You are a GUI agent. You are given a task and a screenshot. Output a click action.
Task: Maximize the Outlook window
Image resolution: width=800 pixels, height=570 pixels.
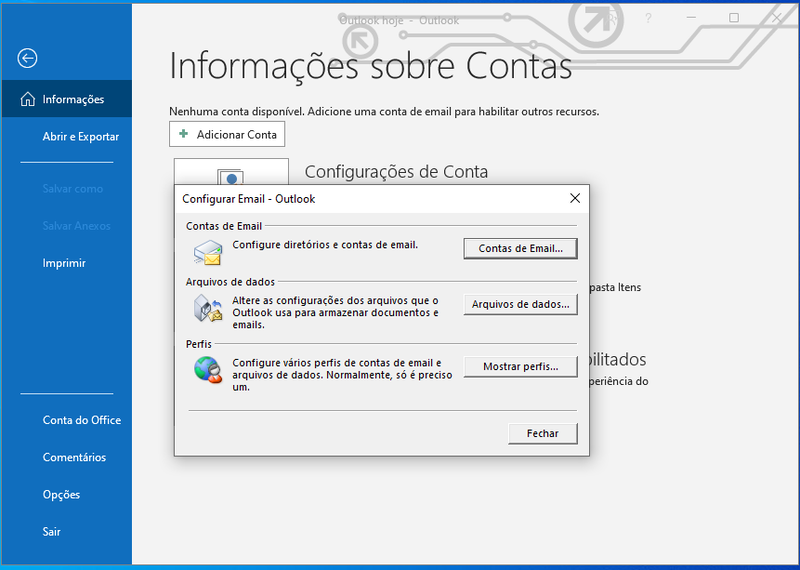(734, 19)
